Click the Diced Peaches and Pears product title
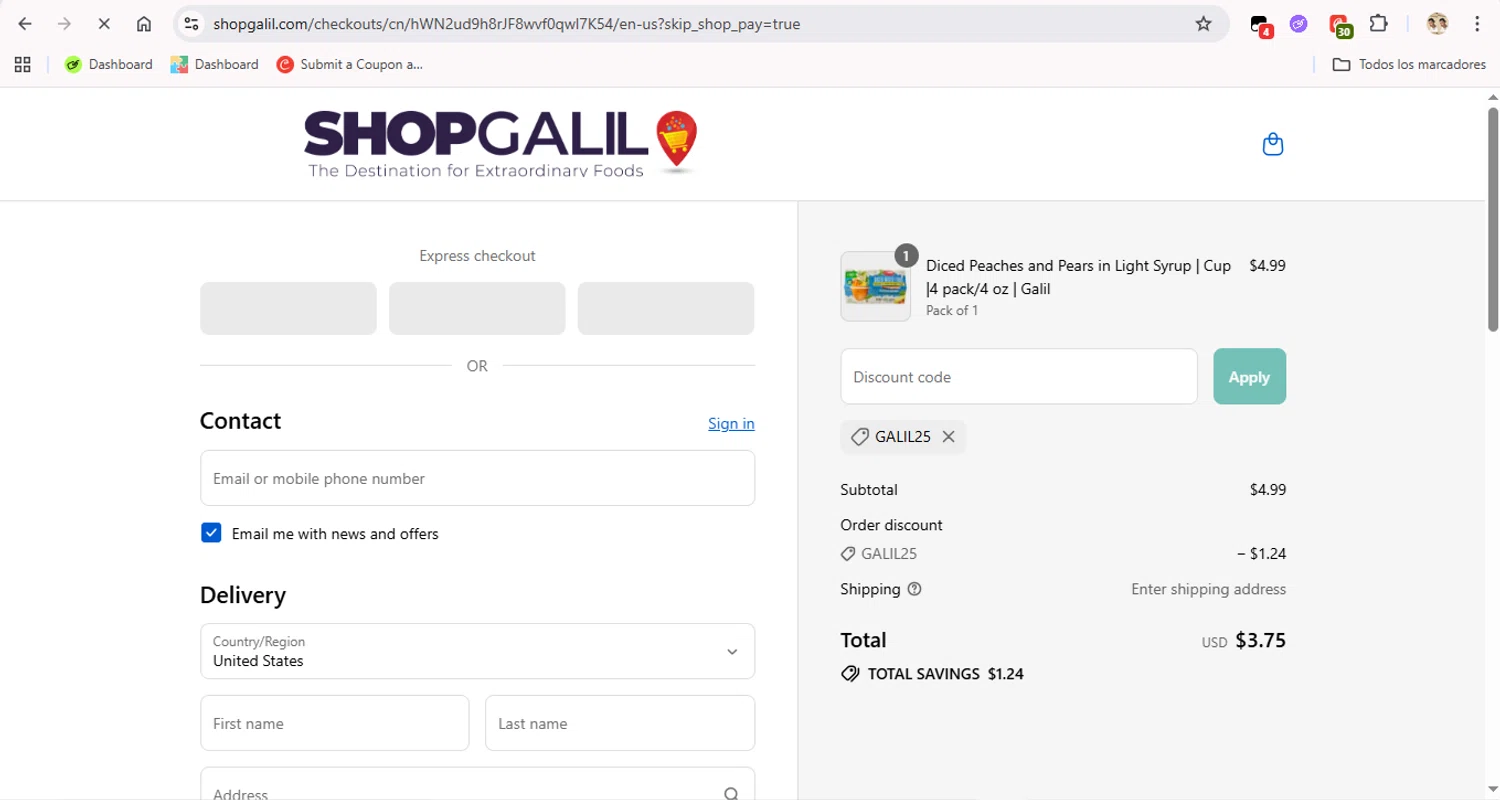Screen dimensions: 1500x800 (x=1078, y=277)
